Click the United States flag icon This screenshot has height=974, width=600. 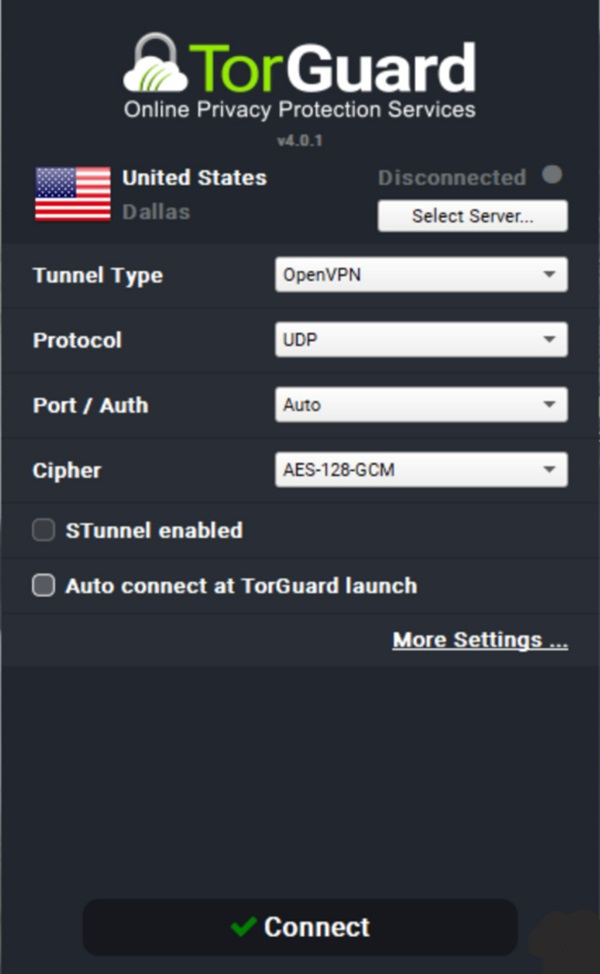click(x=73, y=194)
